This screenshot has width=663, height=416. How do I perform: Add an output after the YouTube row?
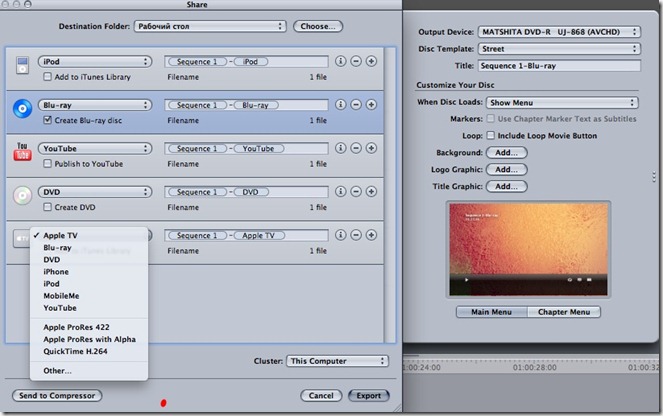tap(371, 148)
